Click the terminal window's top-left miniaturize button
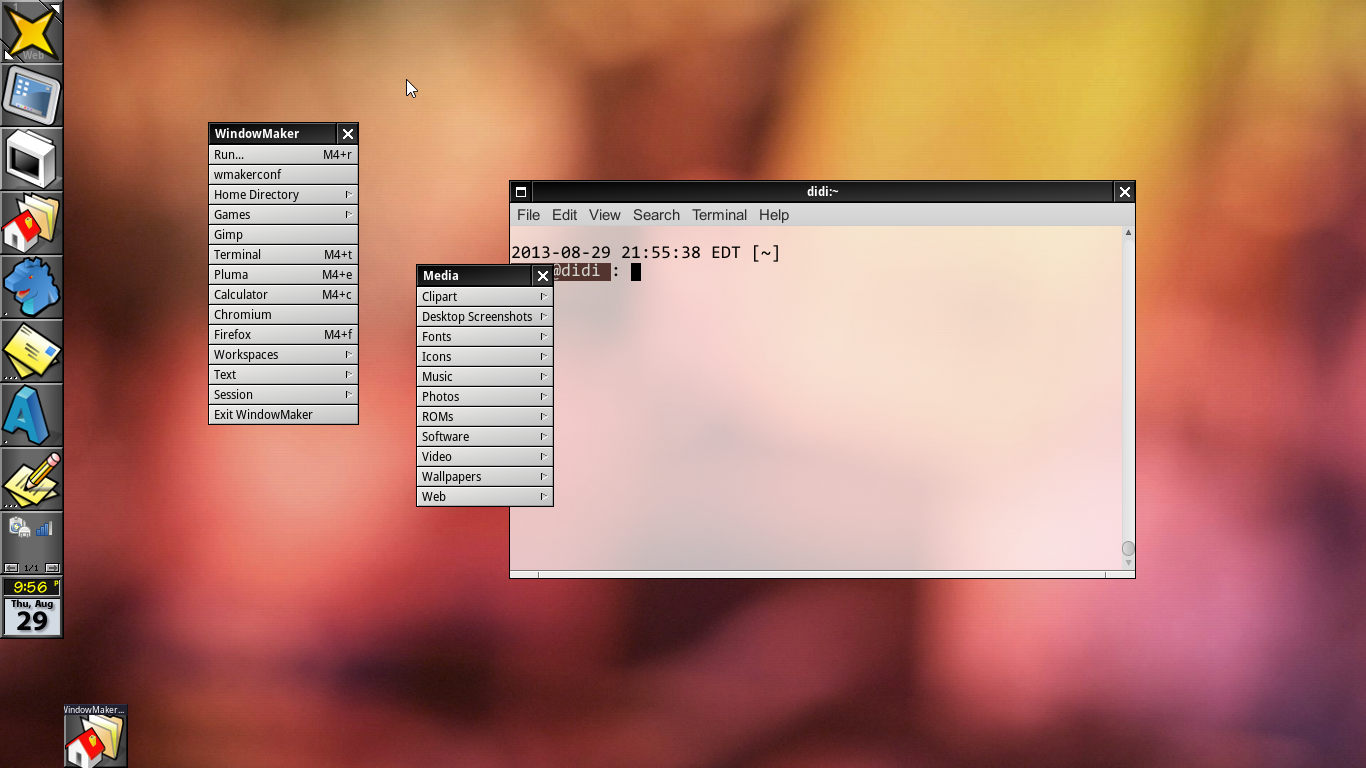Screen dimensions: 1366x768 coord(521,192)
